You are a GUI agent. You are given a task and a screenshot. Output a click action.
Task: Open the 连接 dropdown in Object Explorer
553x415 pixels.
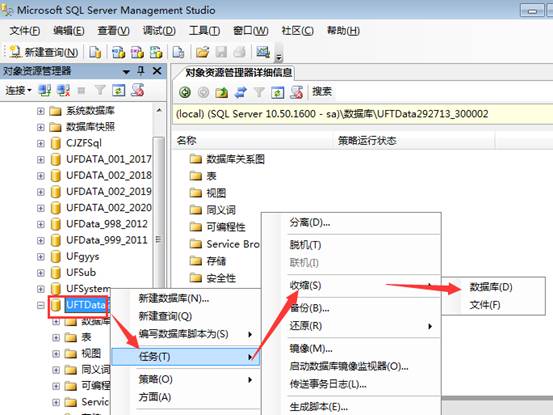(x=18, y=91)
